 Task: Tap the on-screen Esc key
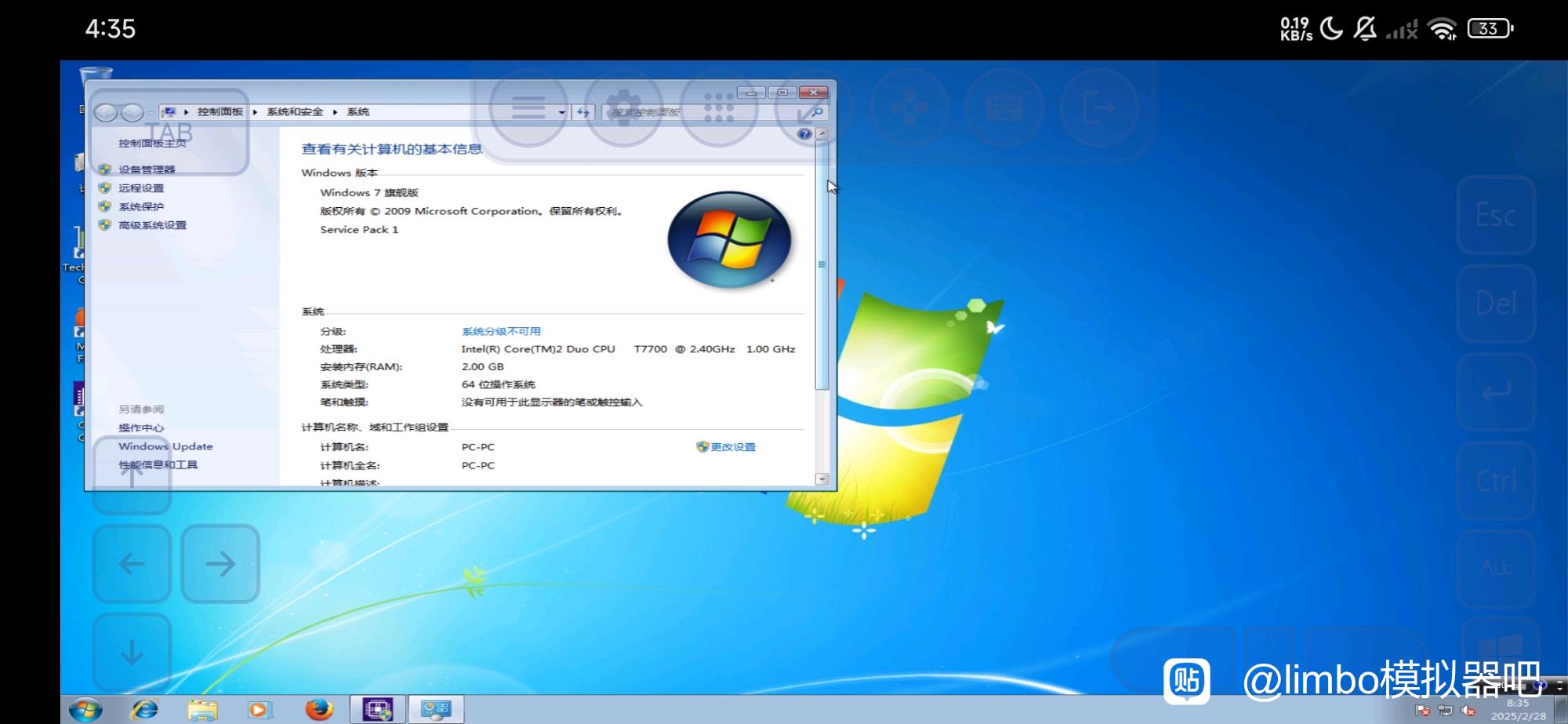pyautogui.click(x=1496, y=215)
